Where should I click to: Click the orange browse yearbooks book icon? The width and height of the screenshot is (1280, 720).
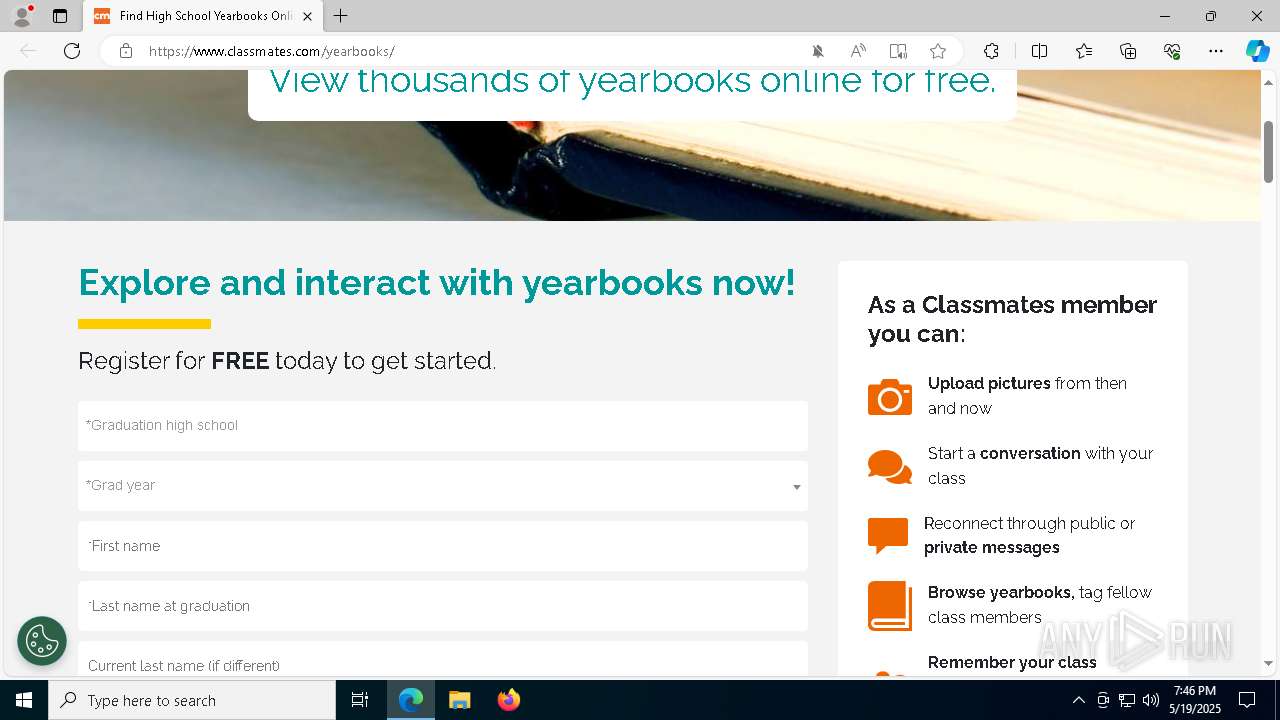(889, 606)
